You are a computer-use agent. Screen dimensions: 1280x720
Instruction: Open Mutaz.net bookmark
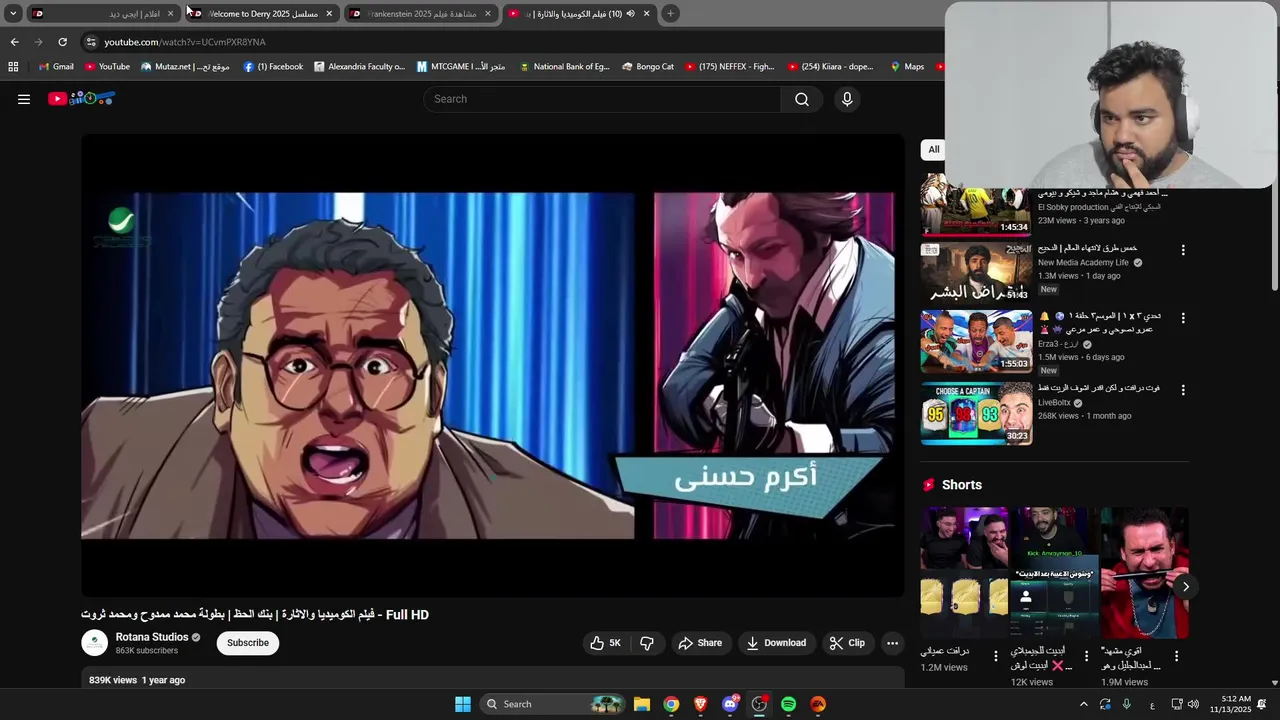185,67
